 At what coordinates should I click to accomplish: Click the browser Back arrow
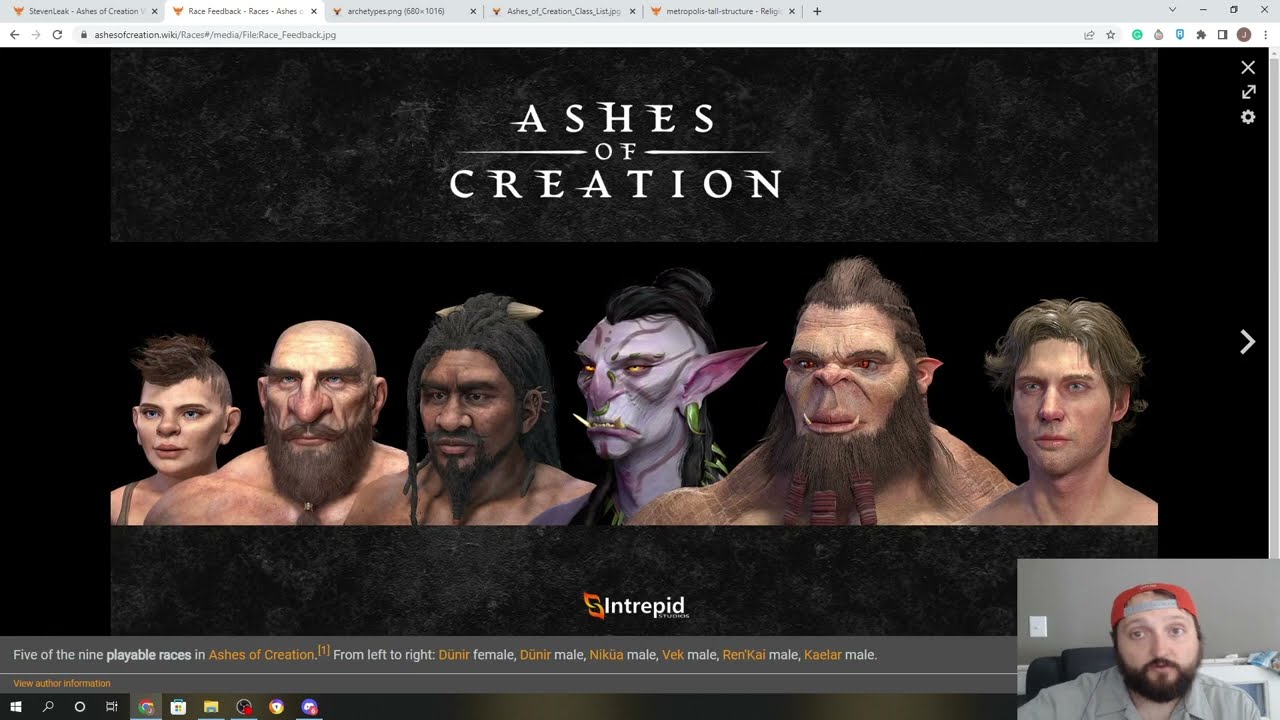[x=14, y=34]
